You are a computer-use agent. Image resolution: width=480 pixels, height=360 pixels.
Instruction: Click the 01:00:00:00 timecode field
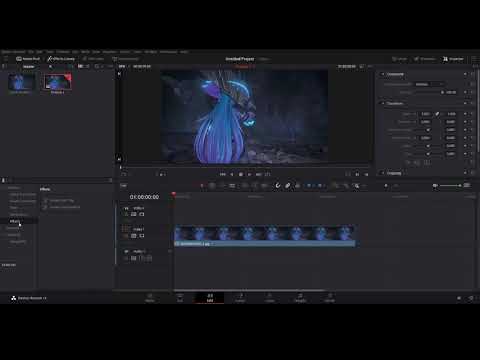point(144,197)
